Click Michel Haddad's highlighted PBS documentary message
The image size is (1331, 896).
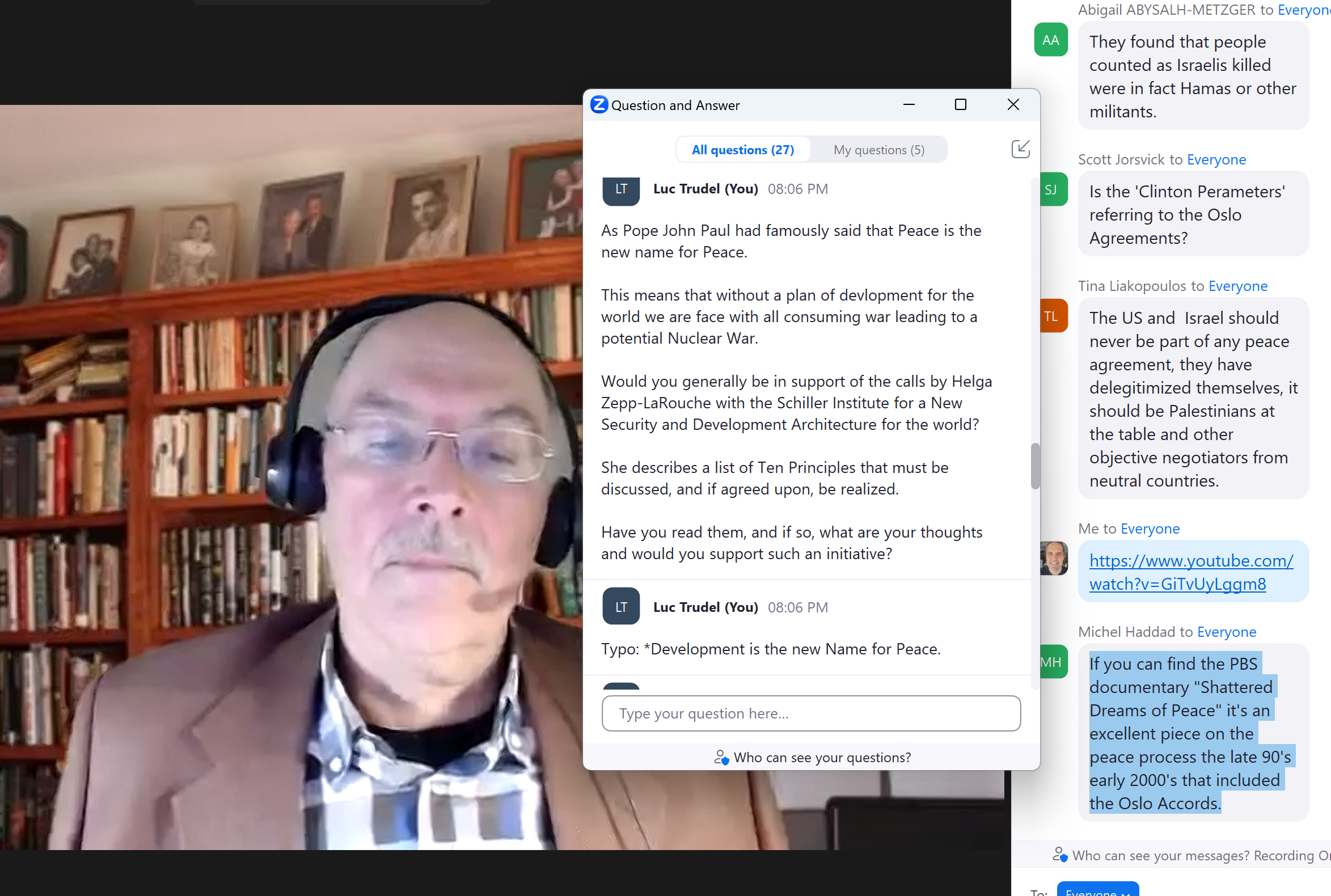click(1193, 733)
